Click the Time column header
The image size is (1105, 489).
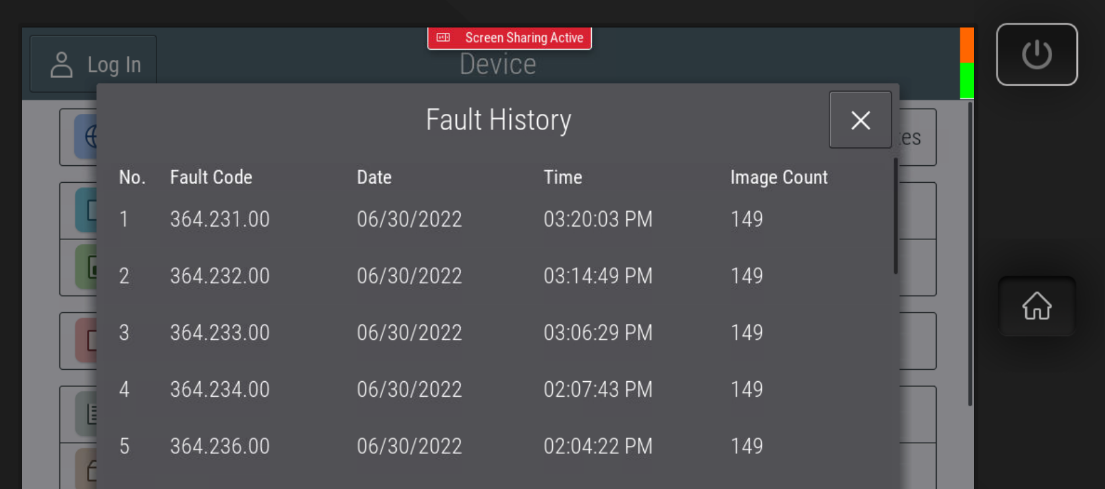(562, 177)
